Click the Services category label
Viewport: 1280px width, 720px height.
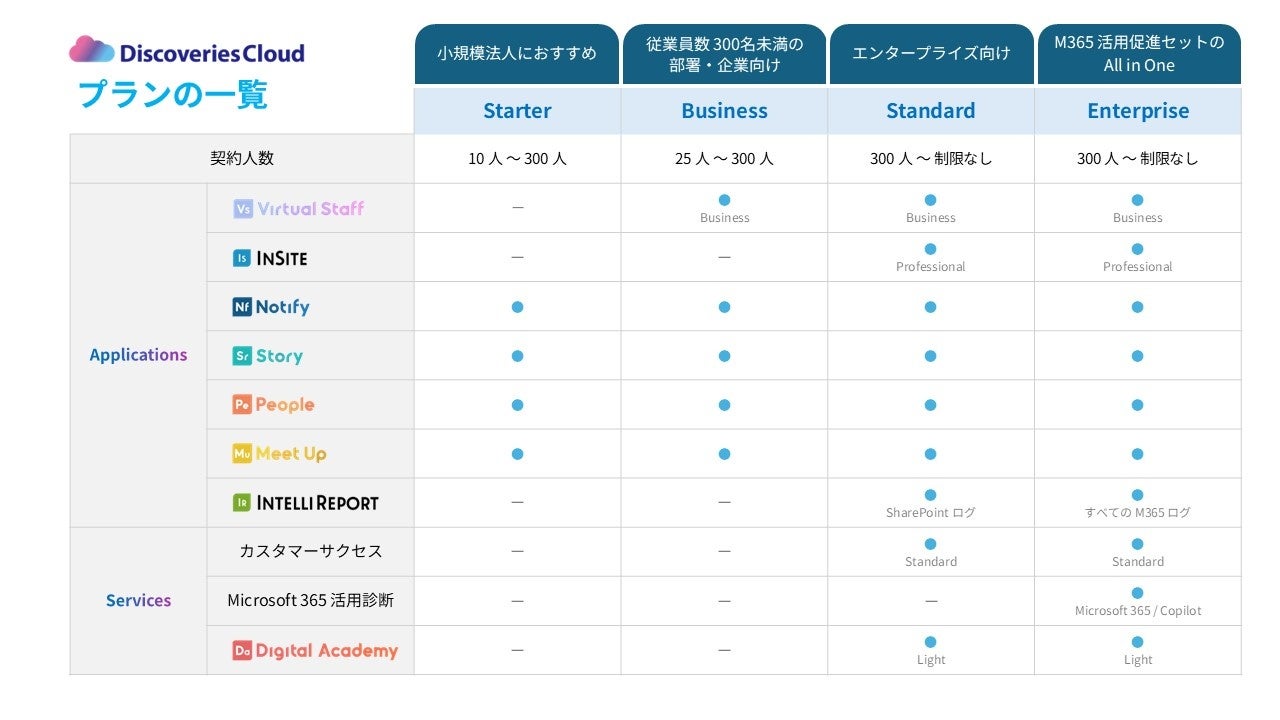click(138, 601)
